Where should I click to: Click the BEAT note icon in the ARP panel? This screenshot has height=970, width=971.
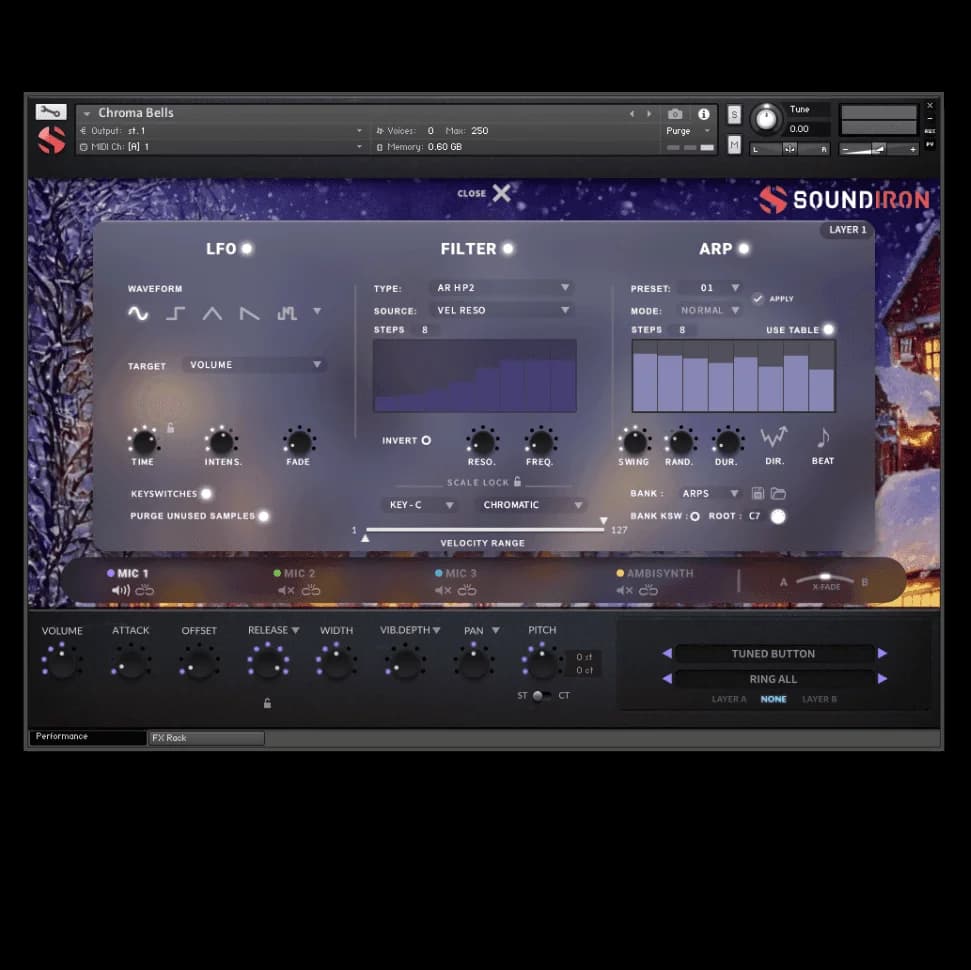pos(822,437)
